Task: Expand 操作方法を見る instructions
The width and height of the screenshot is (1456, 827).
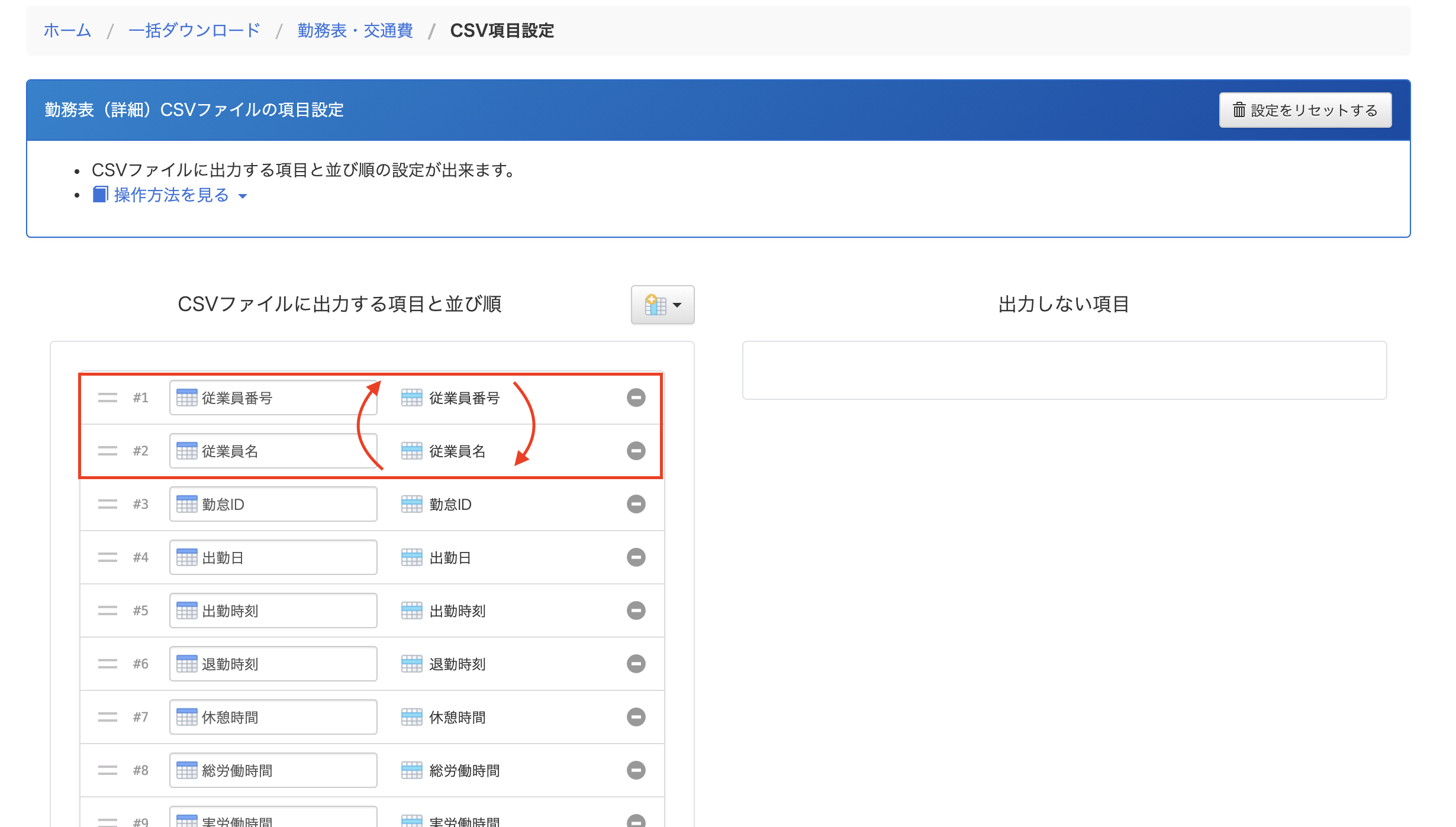Action: tap(172, 195)
